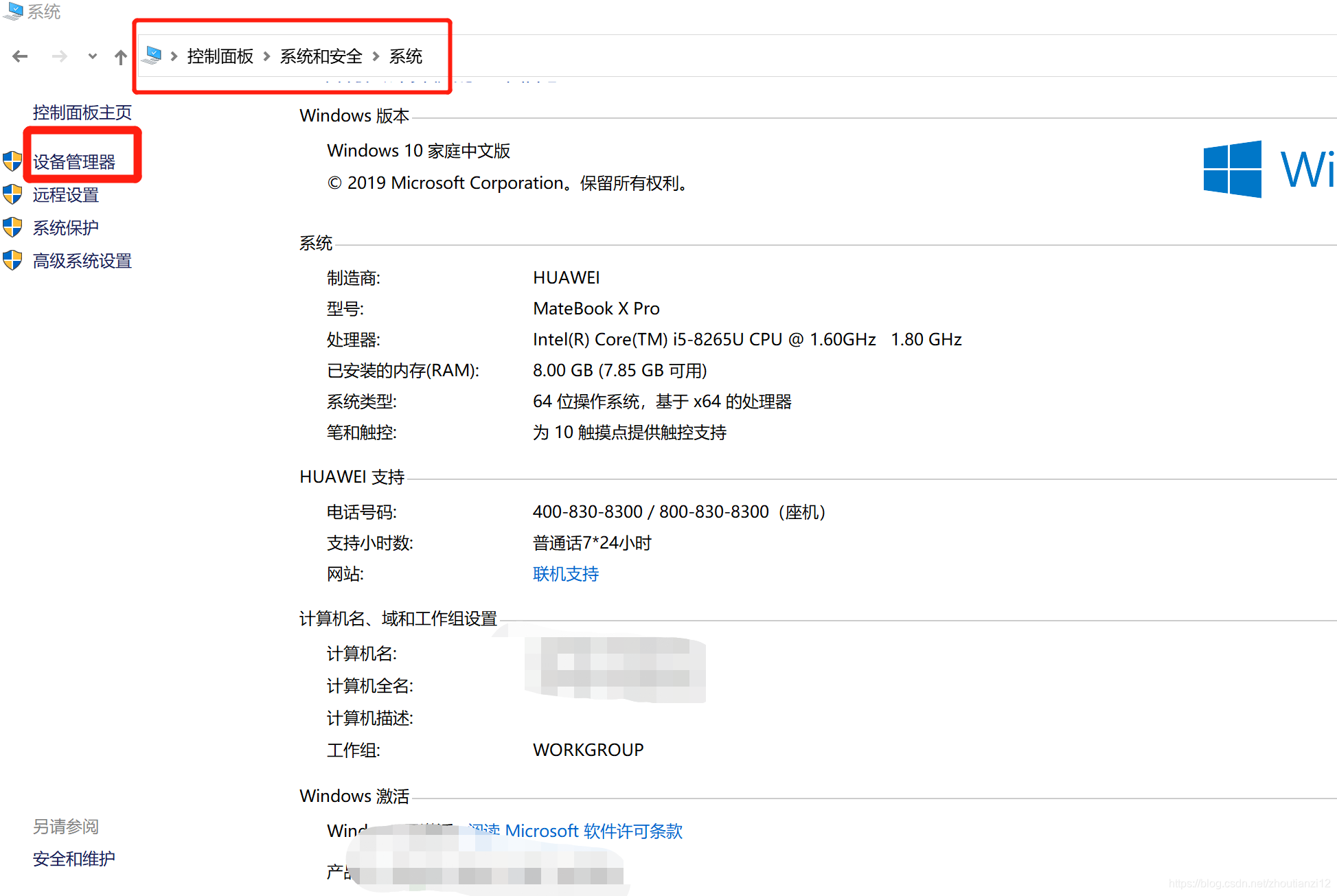
Task: Select 系统和安全 in address breadcrumb
Action: [x=321, y=56]
